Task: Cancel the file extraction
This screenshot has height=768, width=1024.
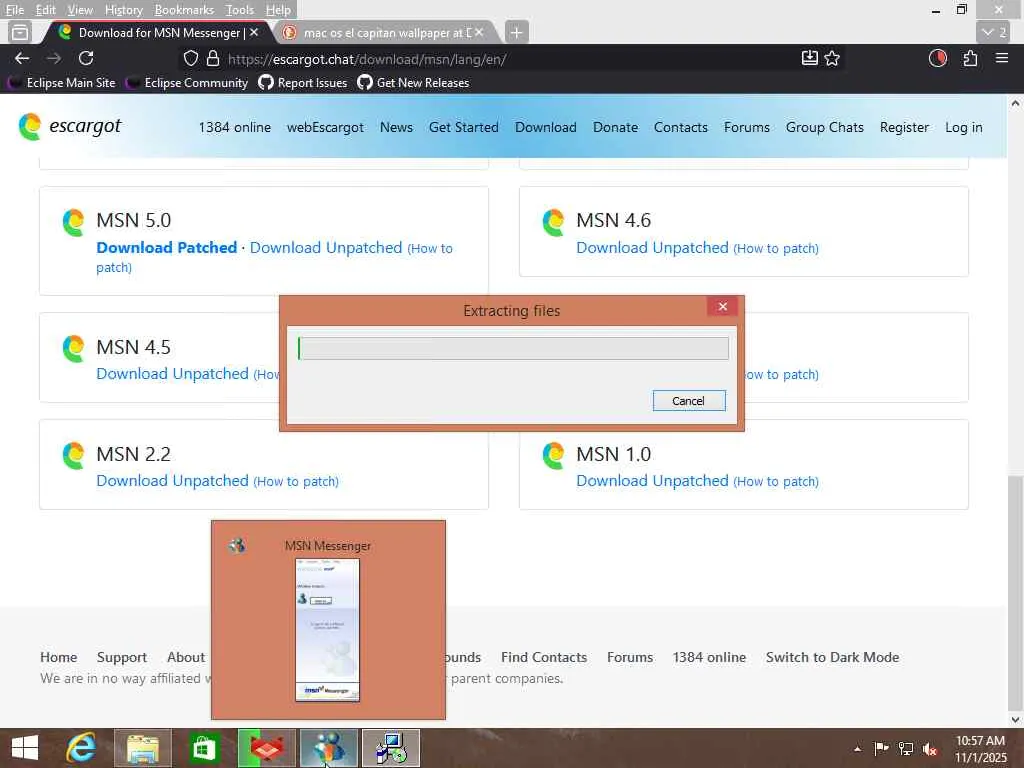Action: pos(688,400)
